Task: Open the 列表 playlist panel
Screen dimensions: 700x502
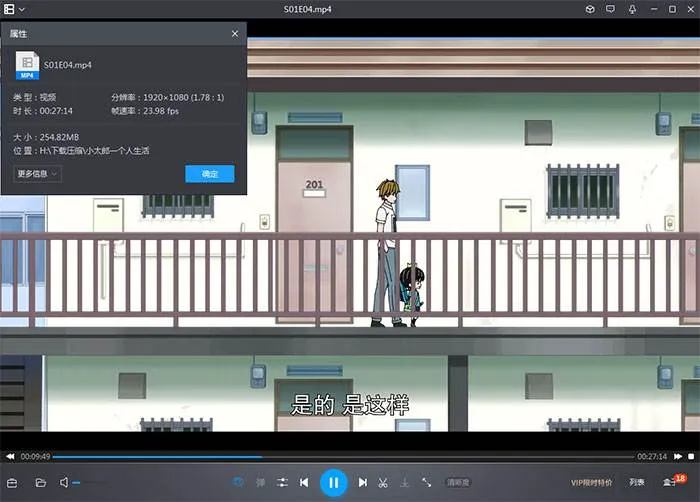Action: (637, 482)
